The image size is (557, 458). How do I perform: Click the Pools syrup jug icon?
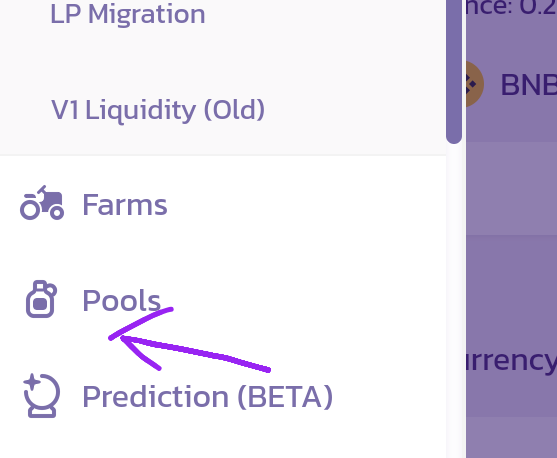coord(41,299)
